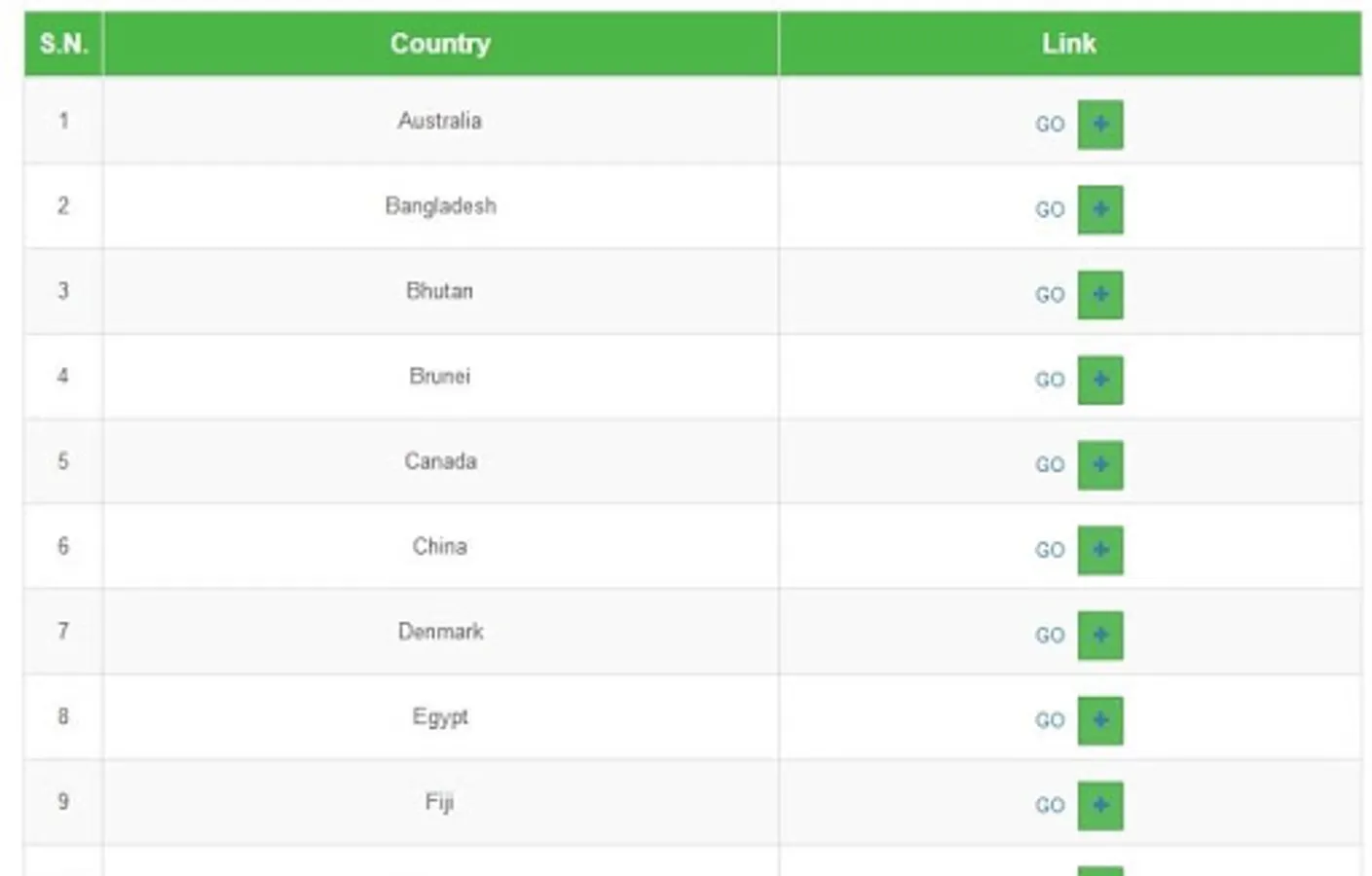Screen dimensions: 1372x876
Task: Click the GO link in Bhutan row
Action: pos(1049,295)
